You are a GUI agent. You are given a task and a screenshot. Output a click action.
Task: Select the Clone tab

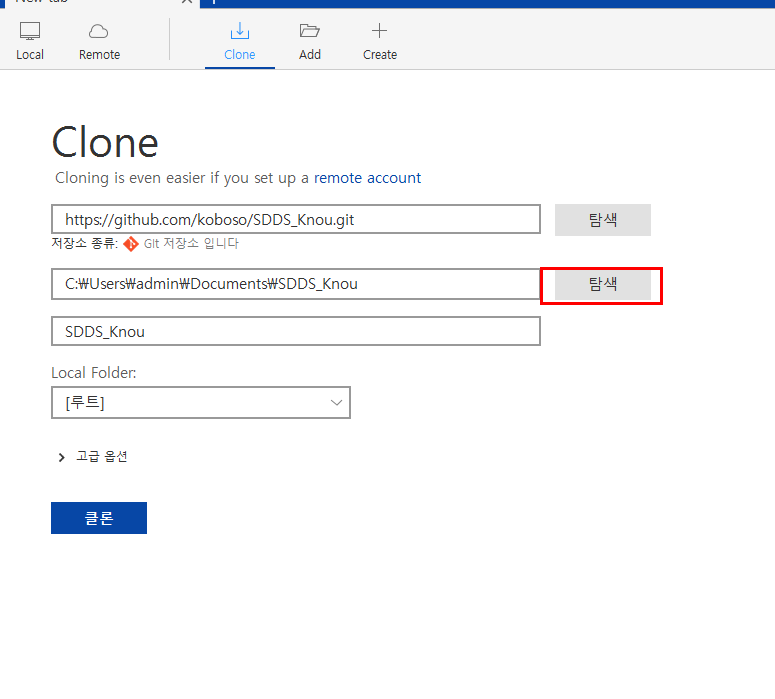(x=240, y=41)
